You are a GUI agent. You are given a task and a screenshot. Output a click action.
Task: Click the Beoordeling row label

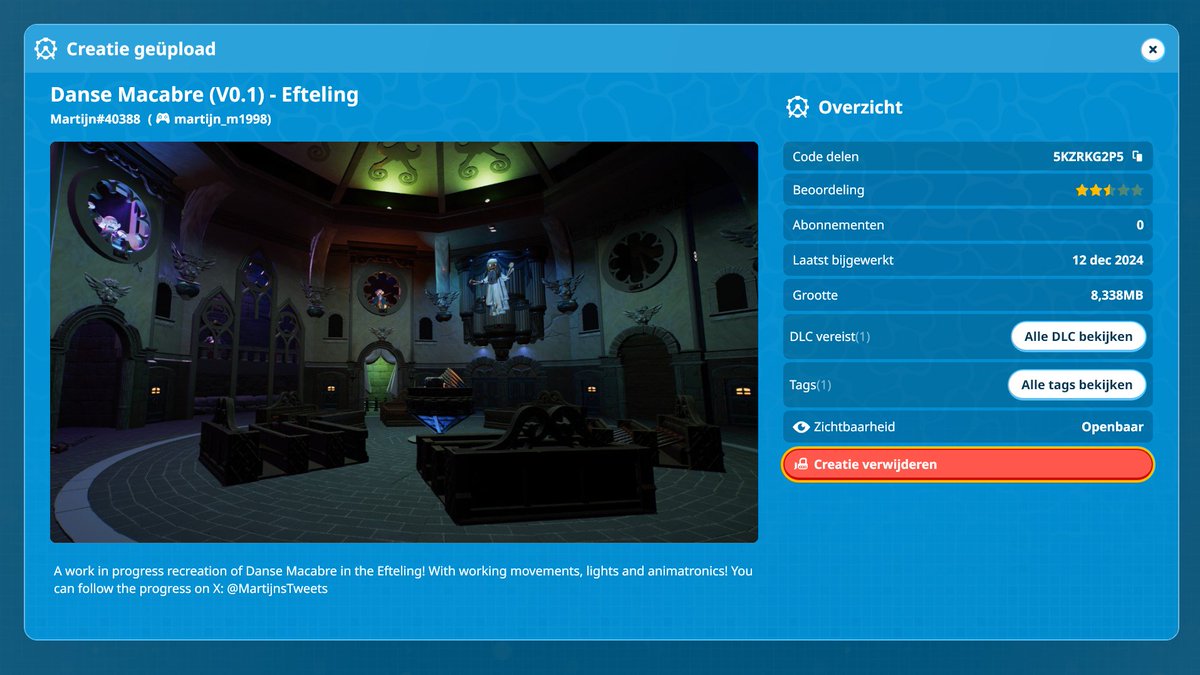[x=828, y=190]
